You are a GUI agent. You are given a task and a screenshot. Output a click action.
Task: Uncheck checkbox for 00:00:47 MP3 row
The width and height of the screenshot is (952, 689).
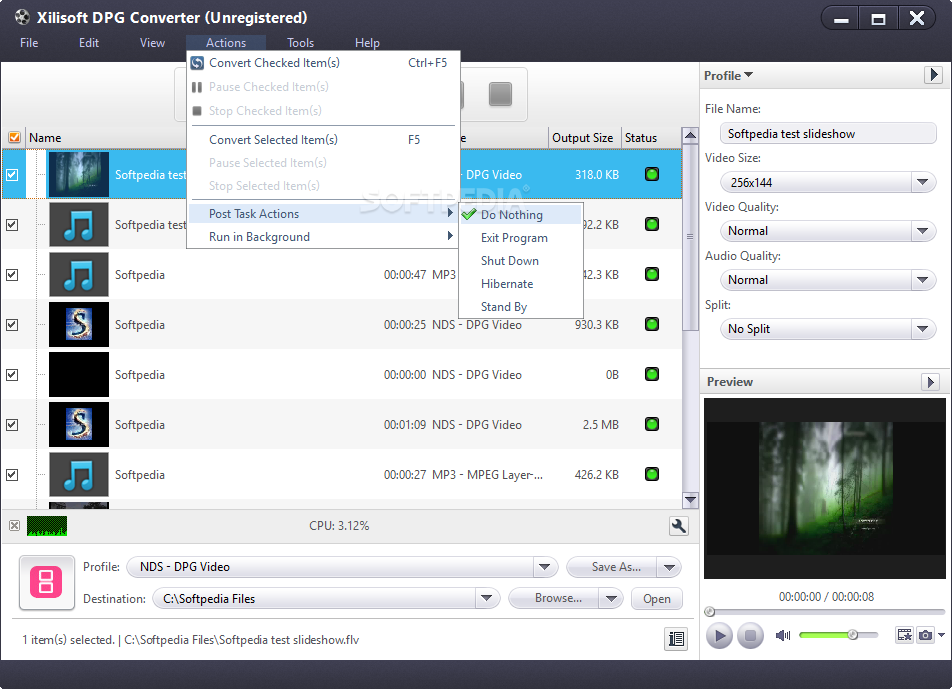click(x=12, y=274)
